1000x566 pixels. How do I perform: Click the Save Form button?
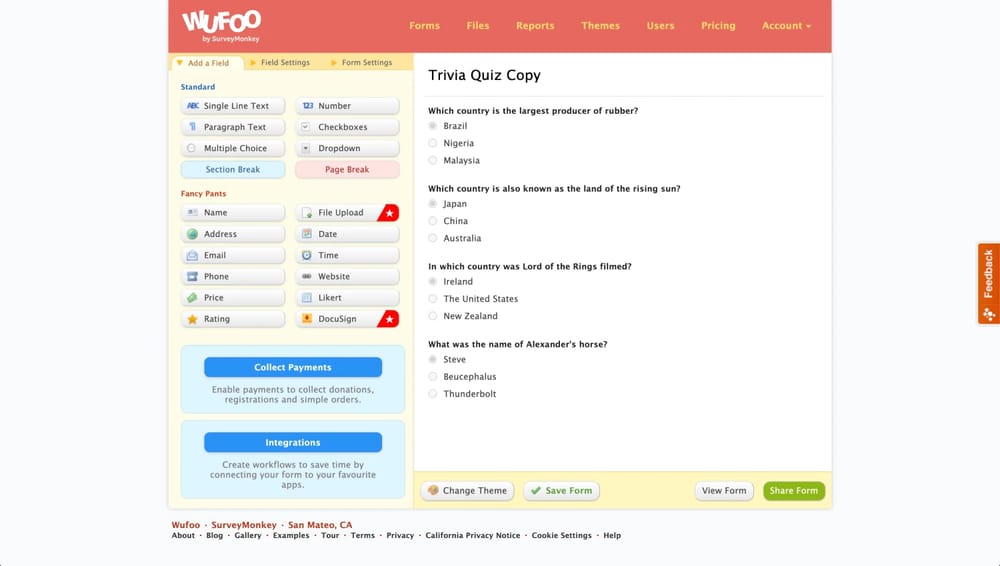click(x=561, y=491)
